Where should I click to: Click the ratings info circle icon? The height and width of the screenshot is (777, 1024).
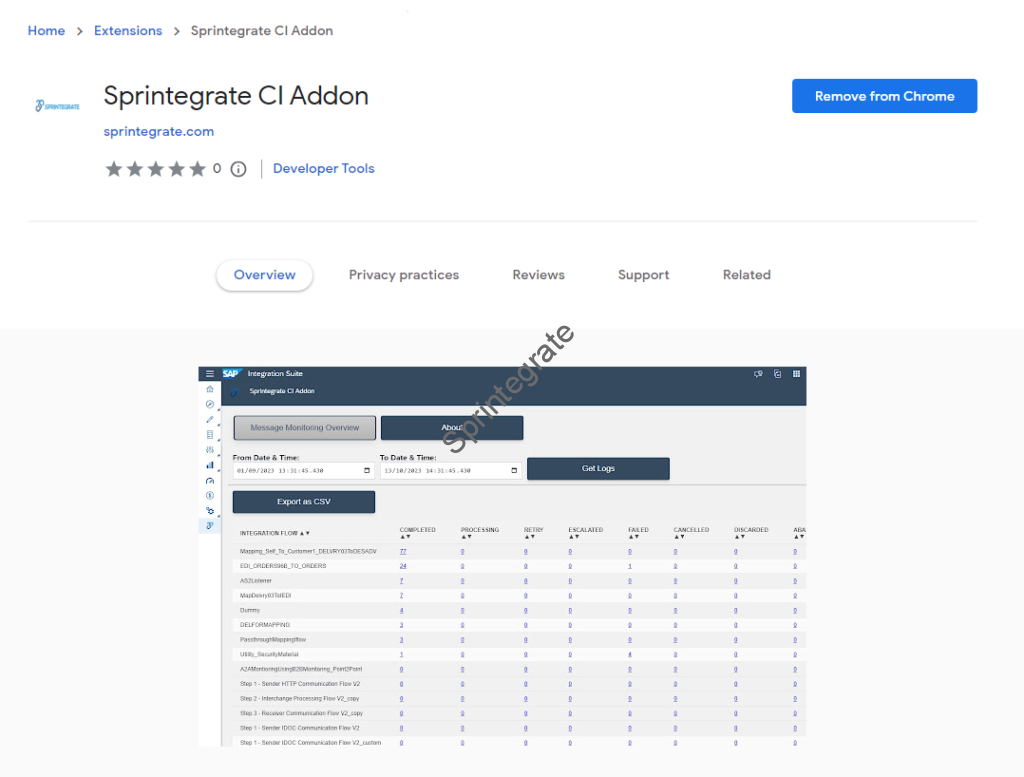[x=238, y=169]
